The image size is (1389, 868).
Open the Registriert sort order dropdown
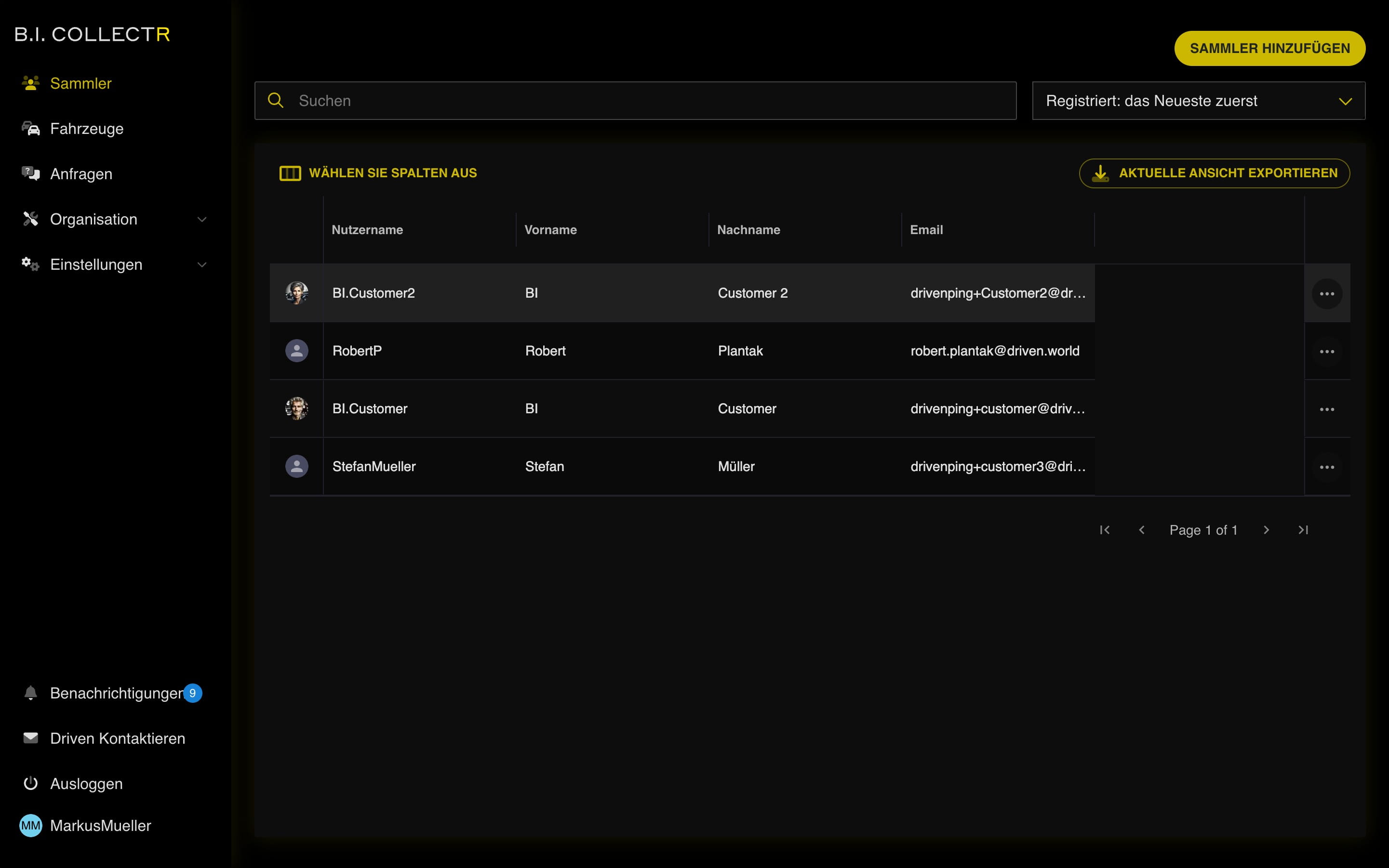(1198, 101)
